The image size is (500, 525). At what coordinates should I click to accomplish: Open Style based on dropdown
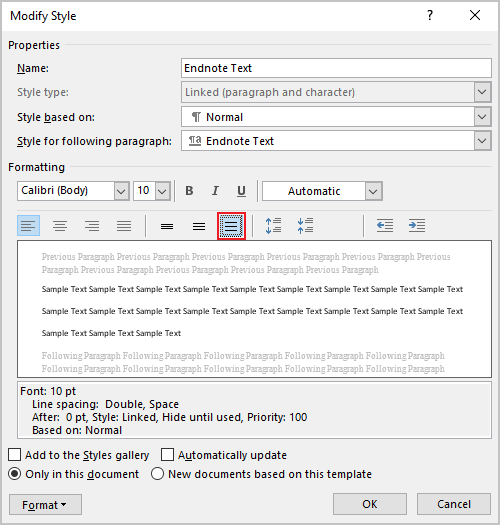482,117
